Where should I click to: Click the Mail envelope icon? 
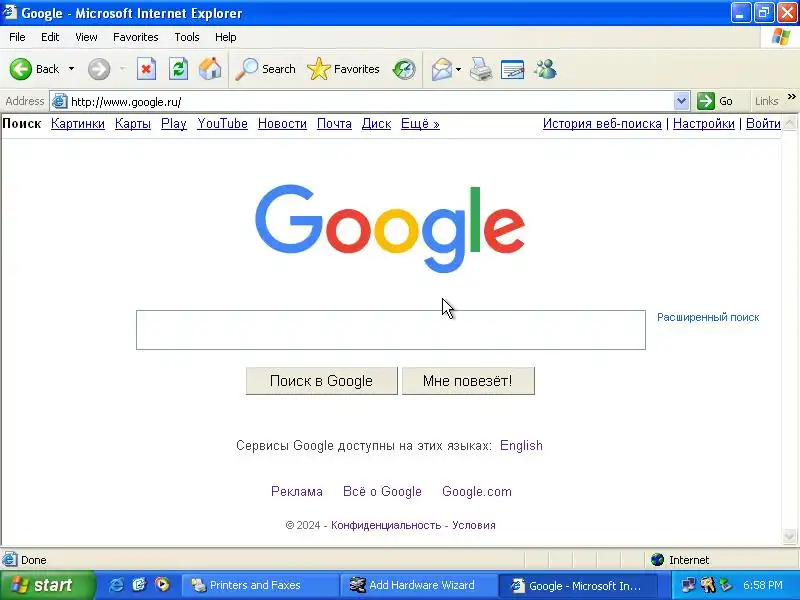pyautogui.click(x=442, y=69)
